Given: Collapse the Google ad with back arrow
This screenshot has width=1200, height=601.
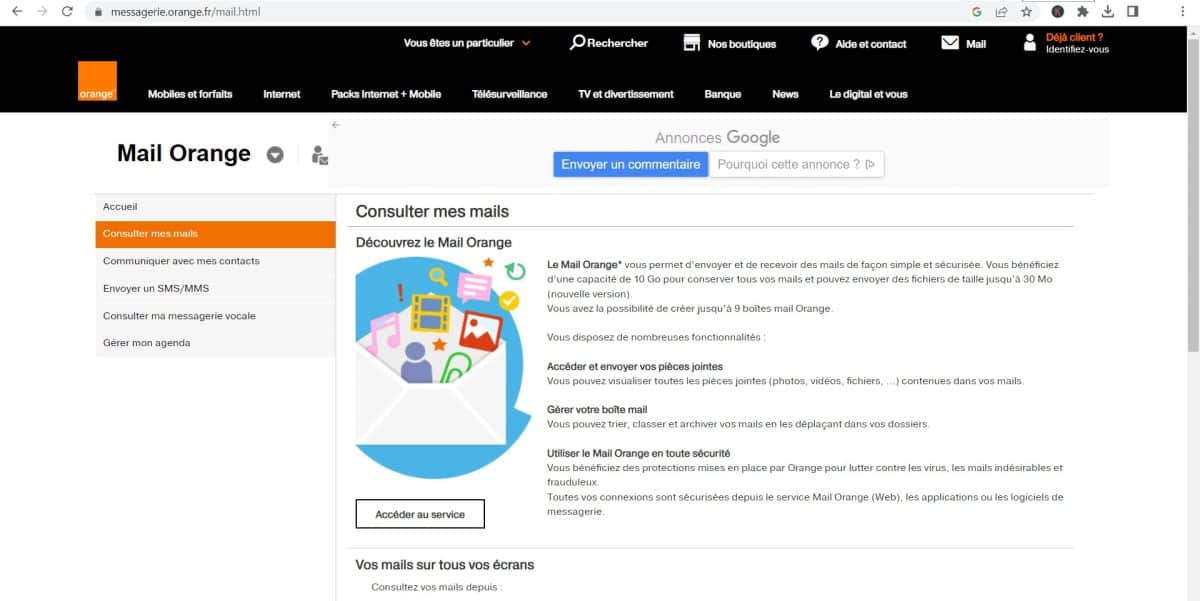Looking at the screenshot, I should coord(336,125).
